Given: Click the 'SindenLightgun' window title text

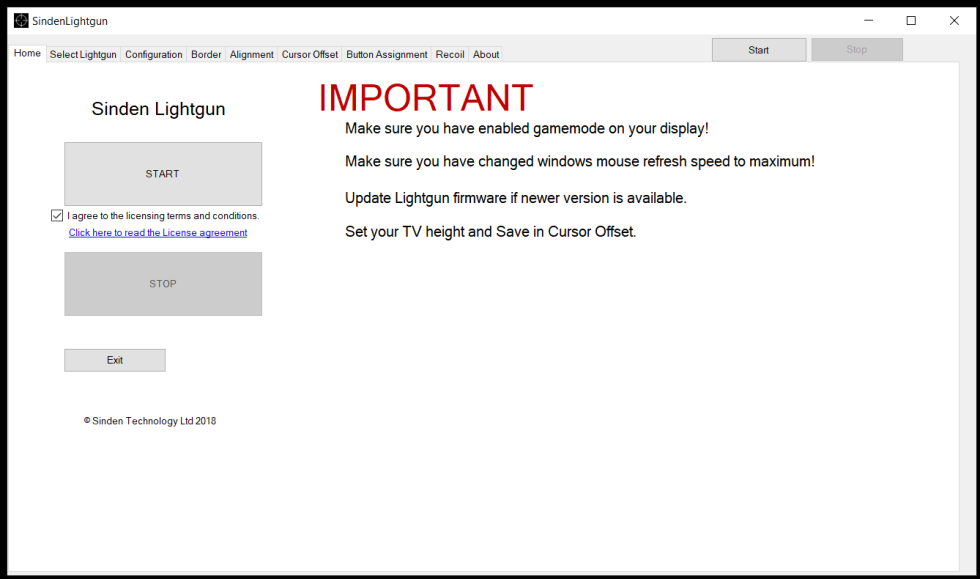Looking at the screenshot, I should coord(70,21).
